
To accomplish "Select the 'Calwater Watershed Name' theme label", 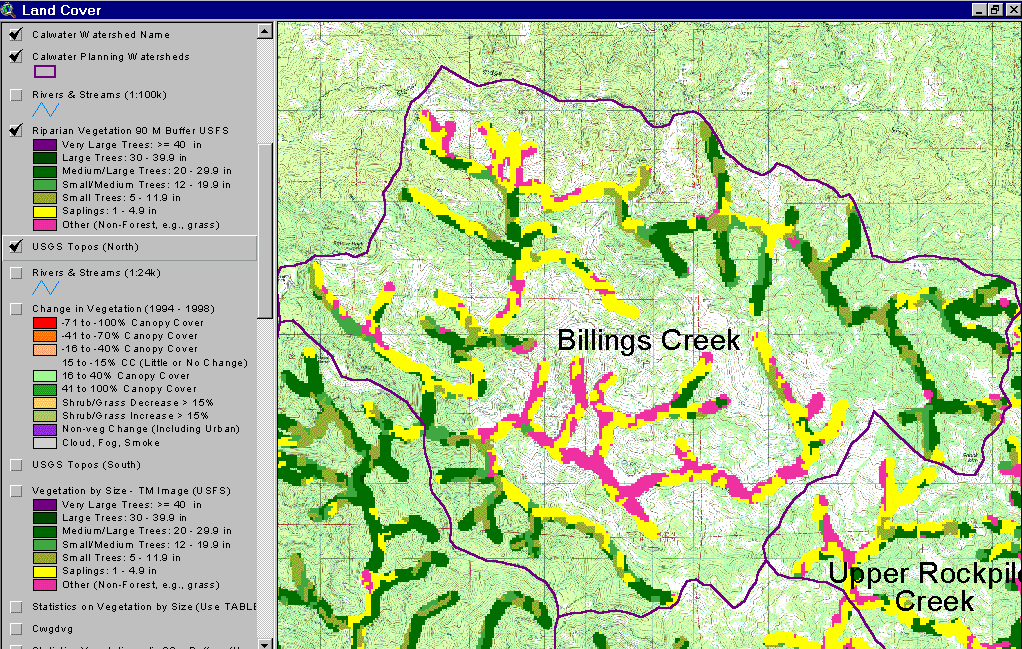I will point(101,35).
